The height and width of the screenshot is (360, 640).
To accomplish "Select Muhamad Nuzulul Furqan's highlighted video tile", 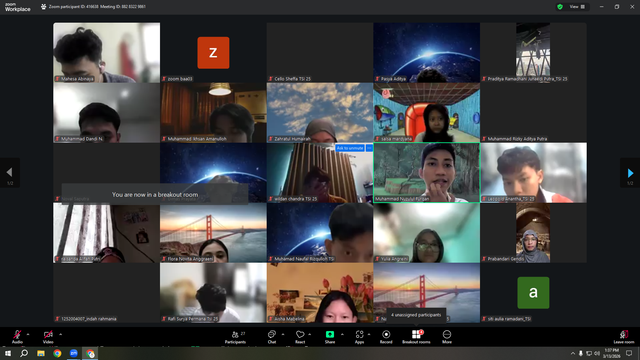I will (427, 173).
